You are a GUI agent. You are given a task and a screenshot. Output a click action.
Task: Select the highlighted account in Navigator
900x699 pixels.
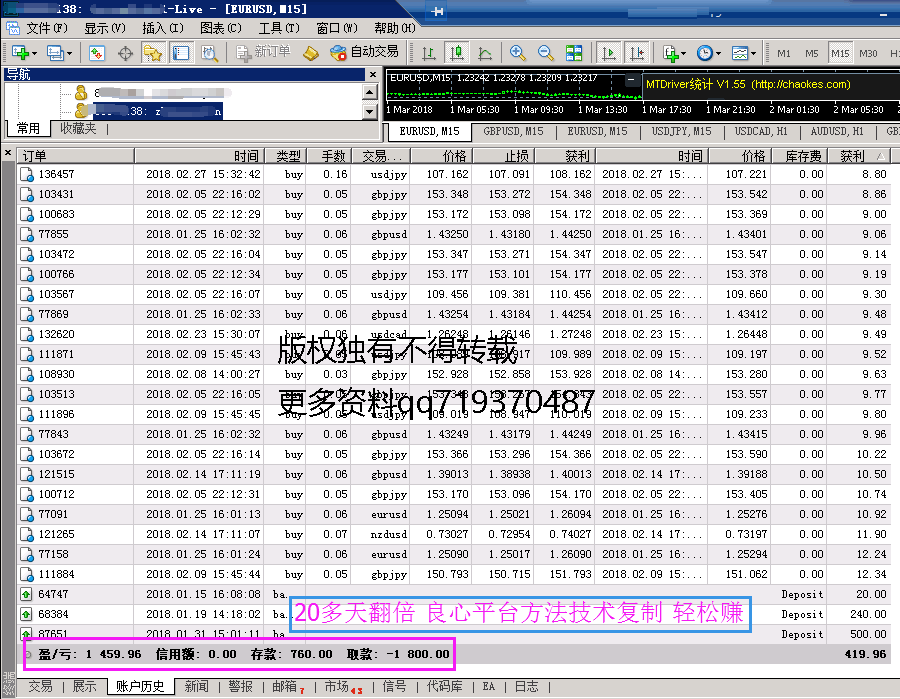pos(156,111)
